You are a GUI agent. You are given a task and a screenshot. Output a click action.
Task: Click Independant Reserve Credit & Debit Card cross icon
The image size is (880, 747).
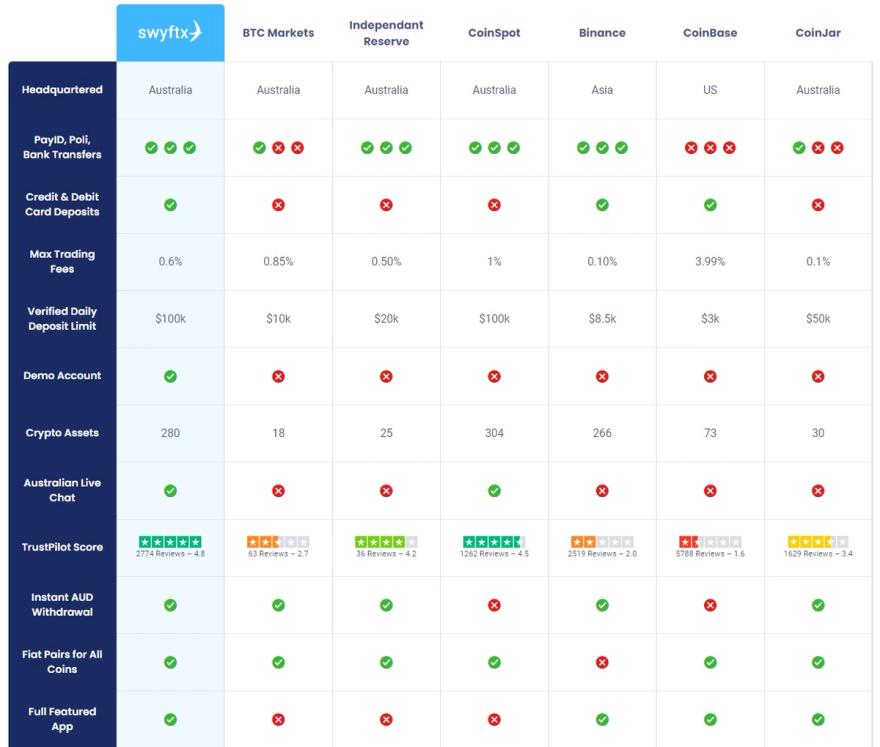[x=386, y=205]
